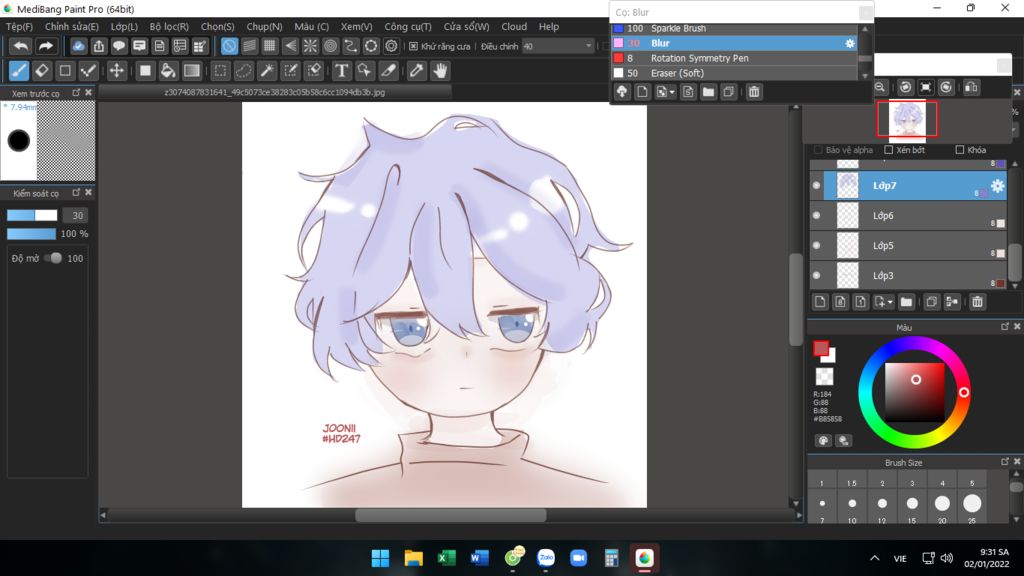Pick the Move tool
Viewport: 1024px width, 576px height.
[116, 71]
